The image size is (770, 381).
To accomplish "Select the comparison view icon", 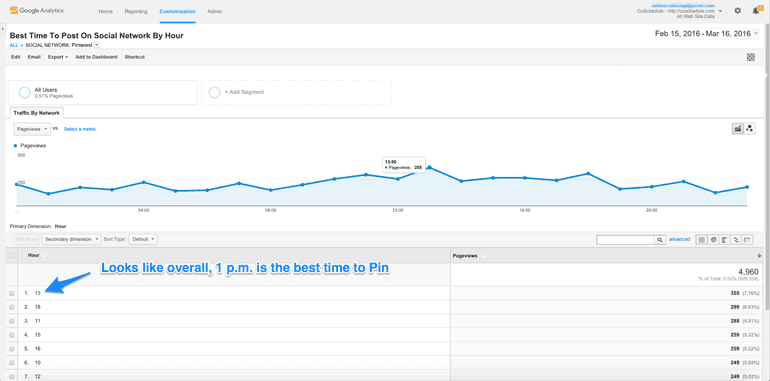I will click(736, 240).
